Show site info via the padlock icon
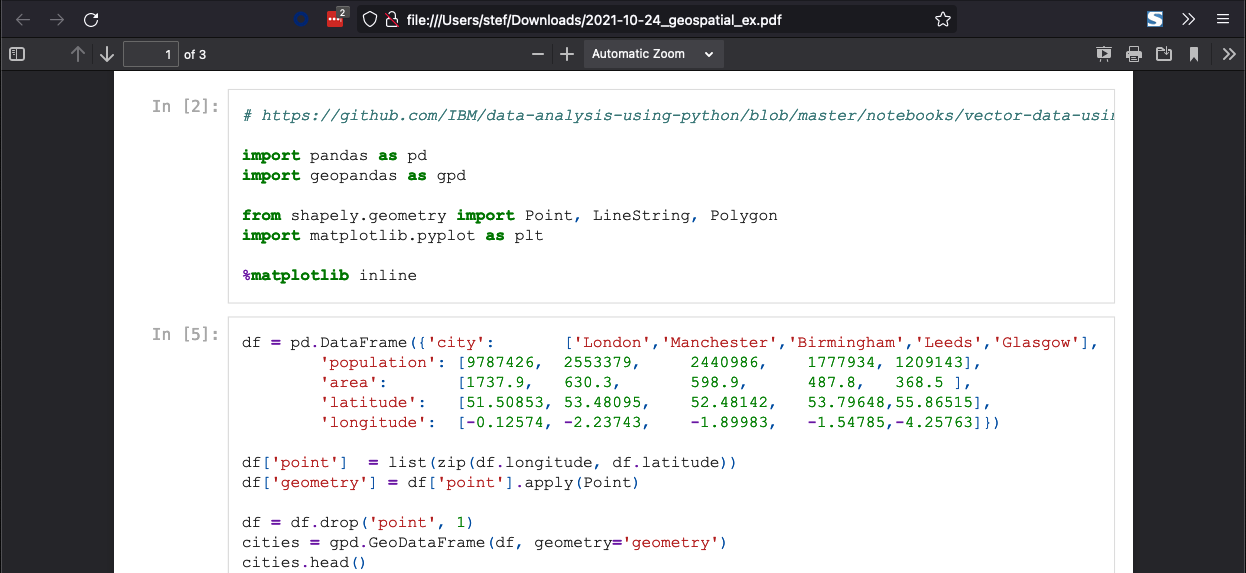Viewport: 1246px width, 573px height. click(392, 19)
